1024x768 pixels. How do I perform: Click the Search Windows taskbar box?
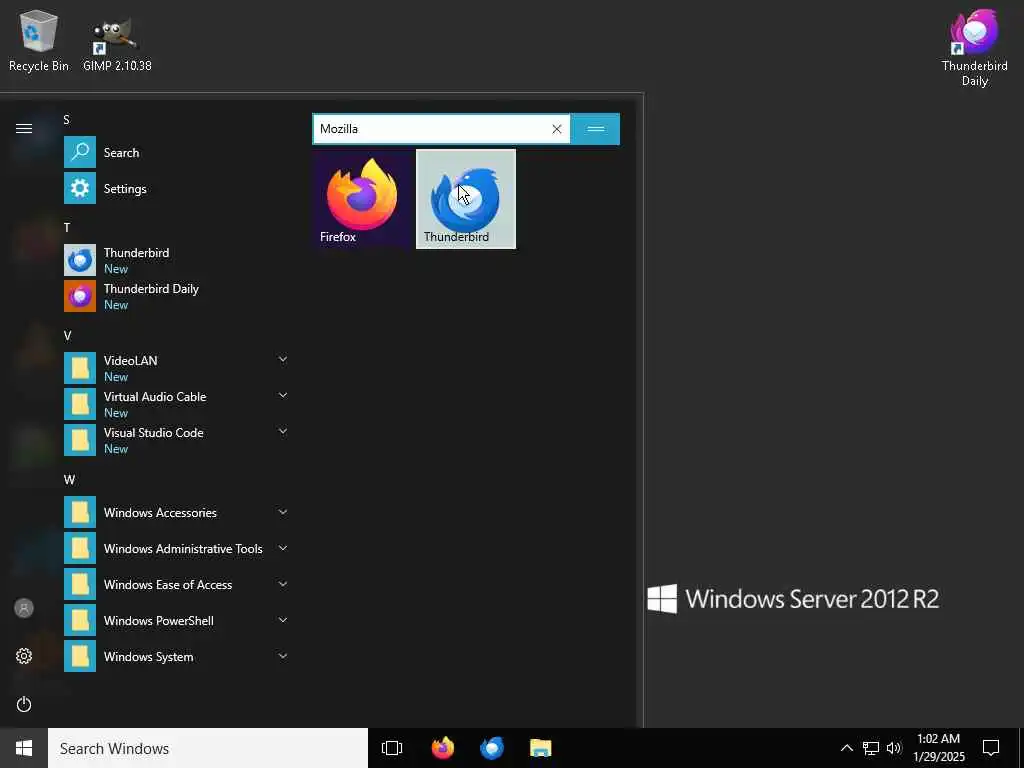tap(208, 748)
